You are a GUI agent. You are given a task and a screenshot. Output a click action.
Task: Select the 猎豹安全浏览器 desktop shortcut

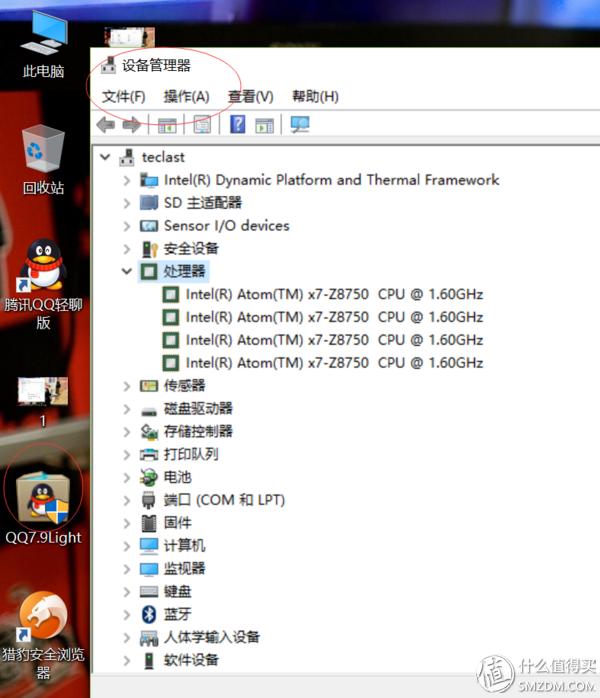click(43, 636)
